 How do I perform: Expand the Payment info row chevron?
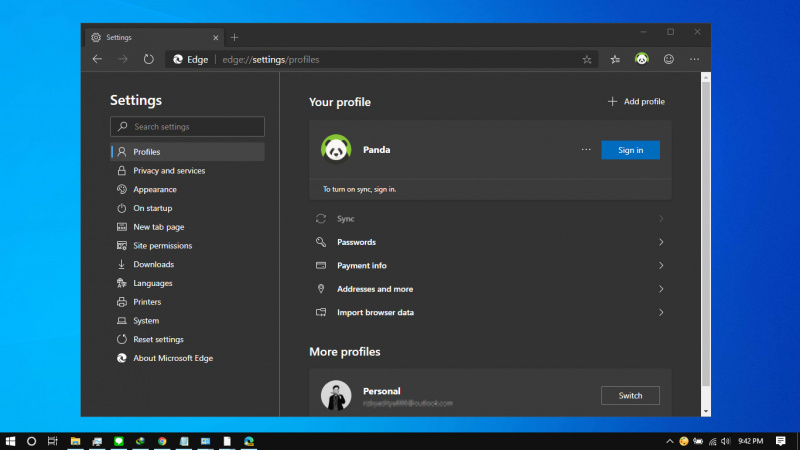coord(661,266)
